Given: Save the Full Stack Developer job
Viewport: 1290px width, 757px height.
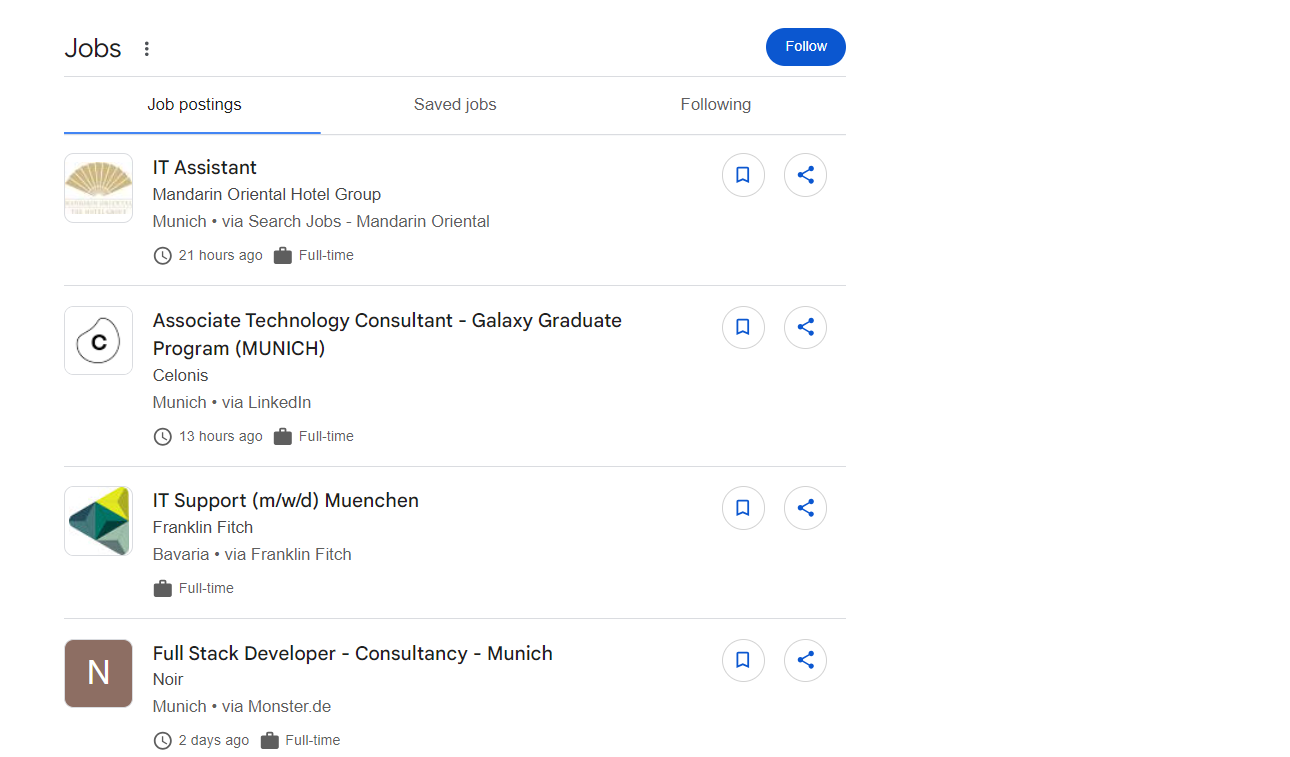Looking at the screenshot, I should [x=743, y=660].
